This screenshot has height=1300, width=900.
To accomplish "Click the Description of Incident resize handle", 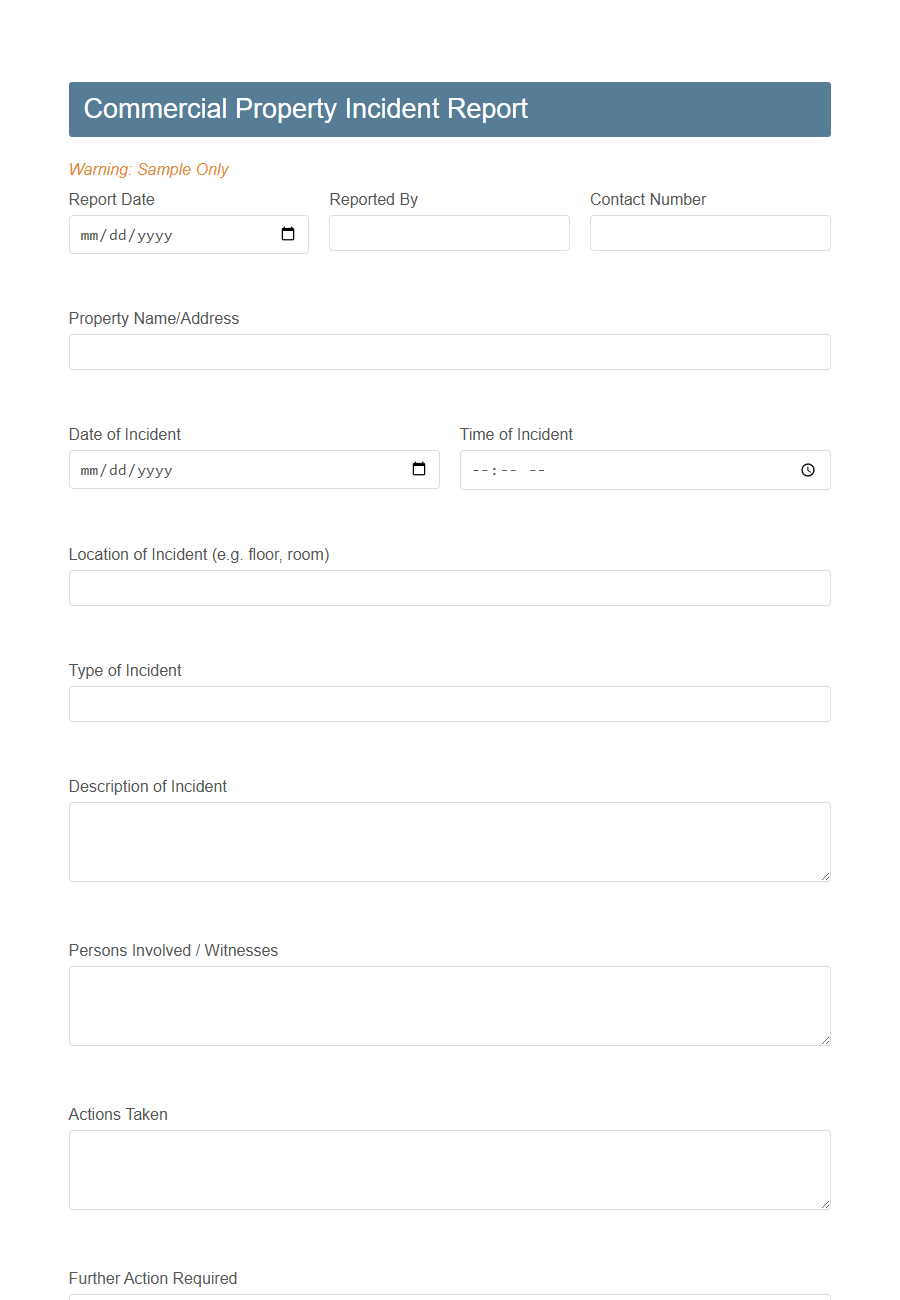I will tap(826, 877).
